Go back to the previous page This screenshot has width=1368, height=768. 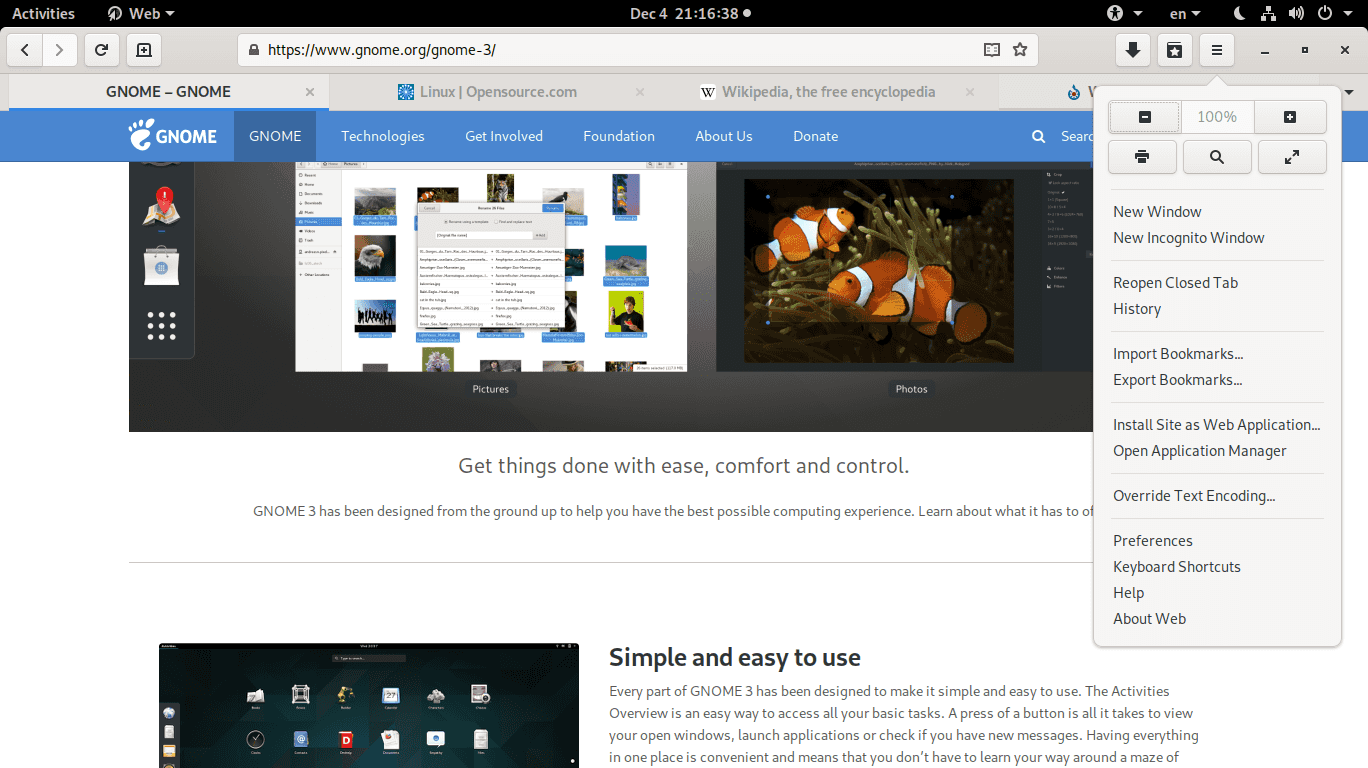[25, 50]
